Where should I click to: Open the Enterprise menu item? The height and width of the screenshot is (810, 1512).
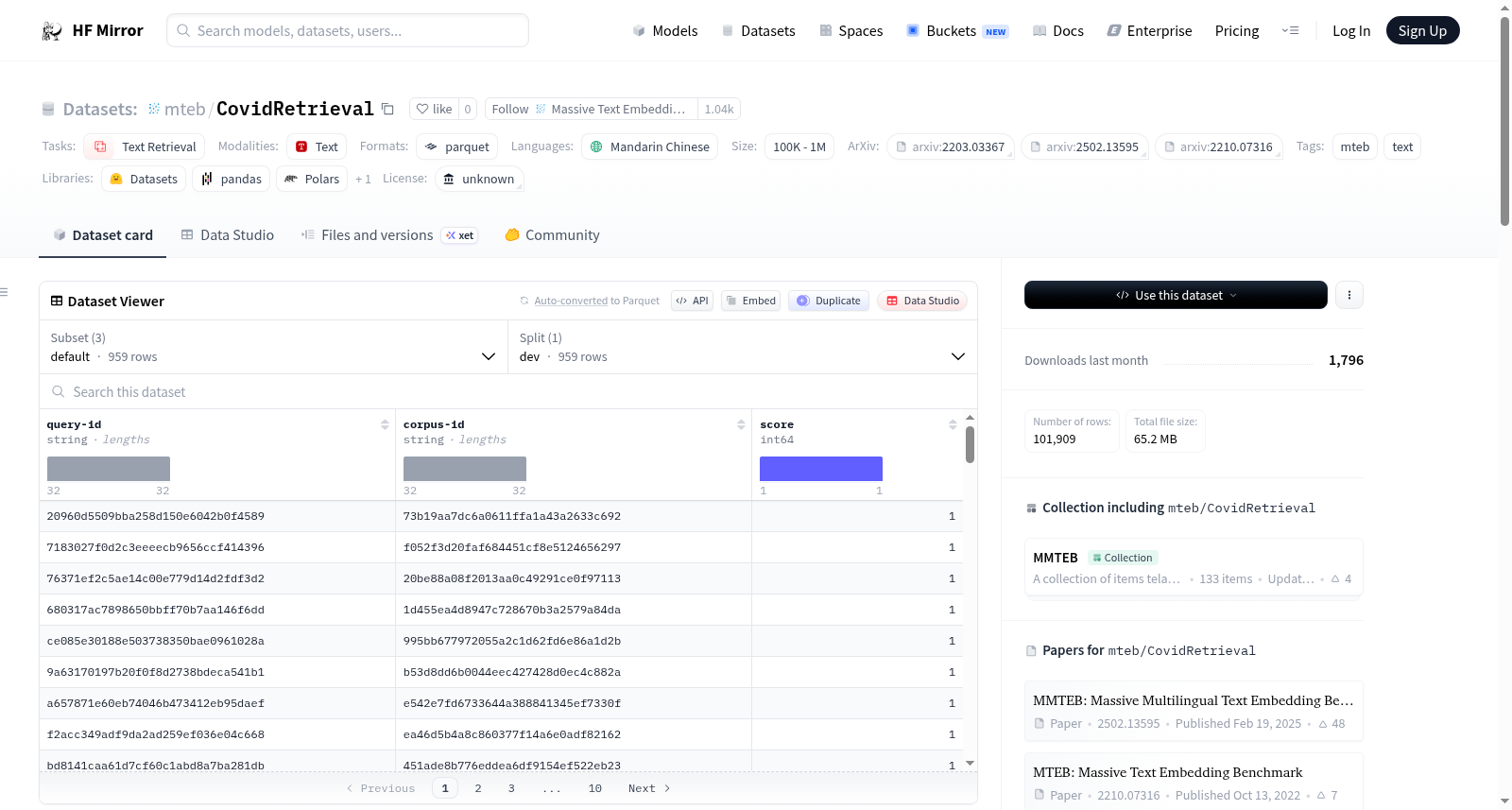1149,31
